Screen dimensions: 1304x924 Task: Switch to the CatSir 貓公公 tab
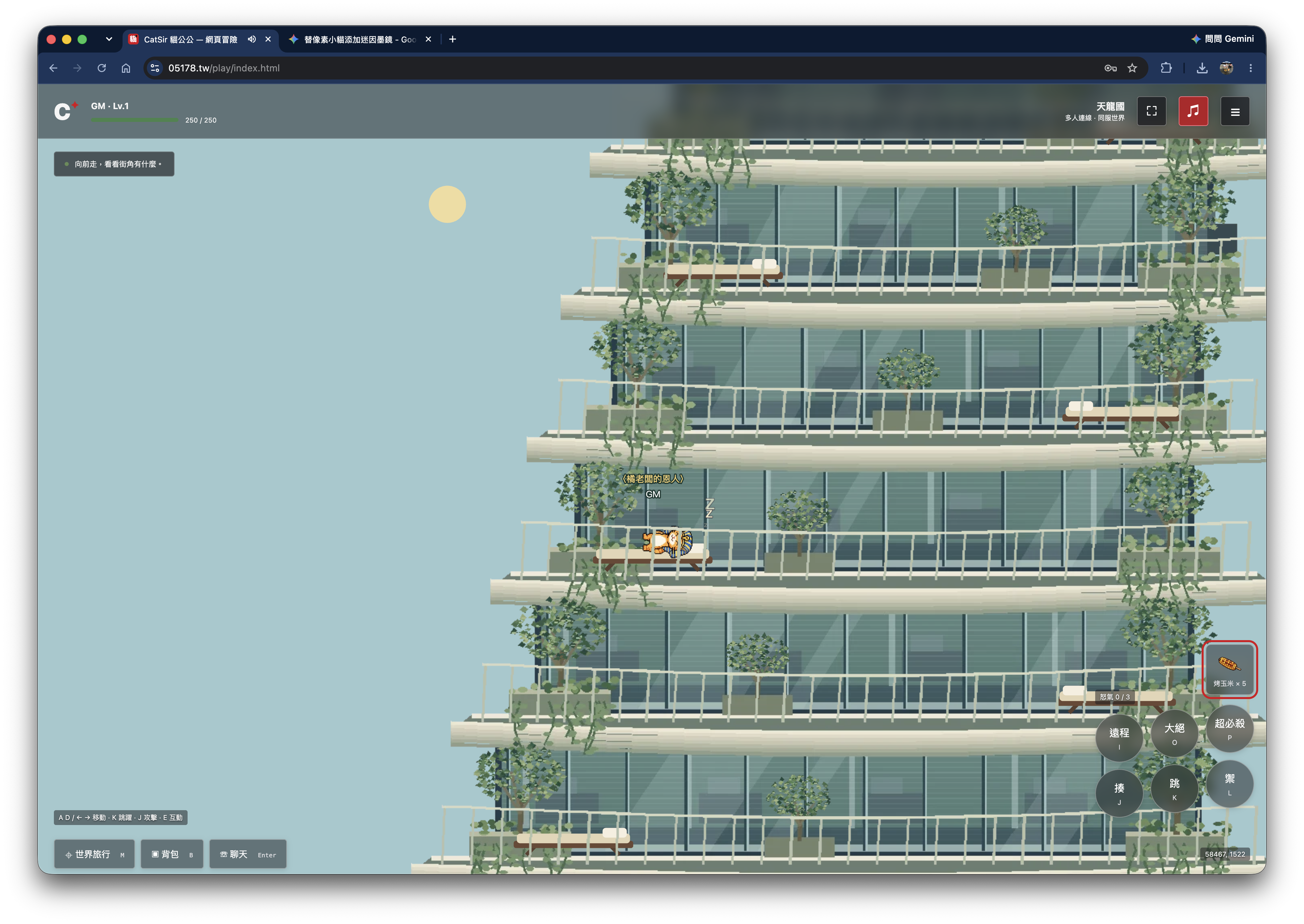click(x=191, y=39)
